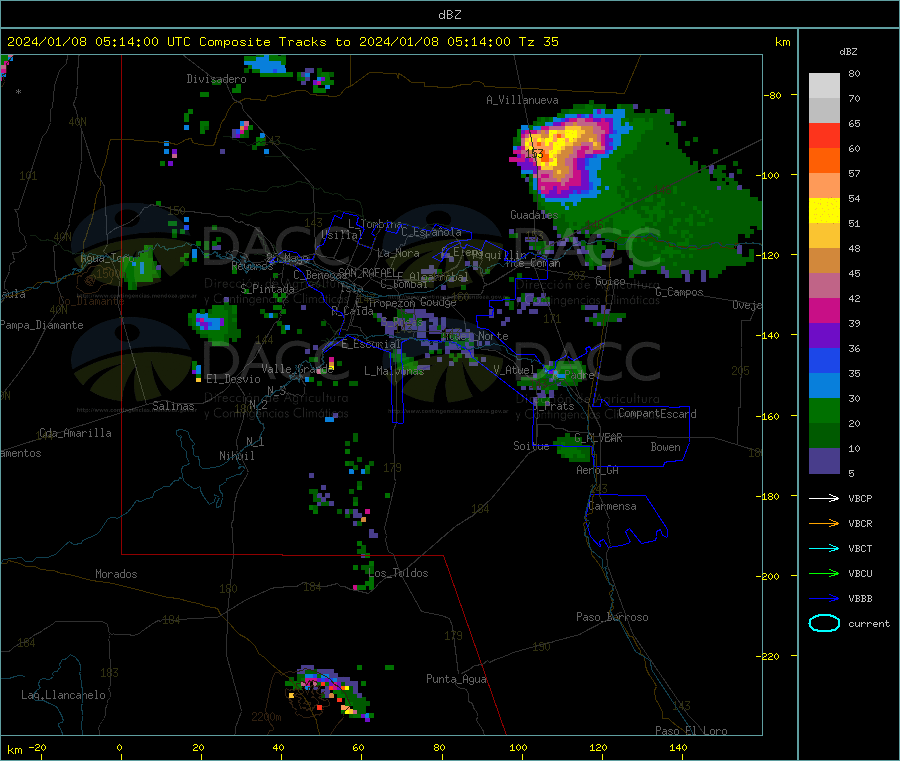Click the G_ALVEAR map label

pyautogui.click(x=598, y=437)
